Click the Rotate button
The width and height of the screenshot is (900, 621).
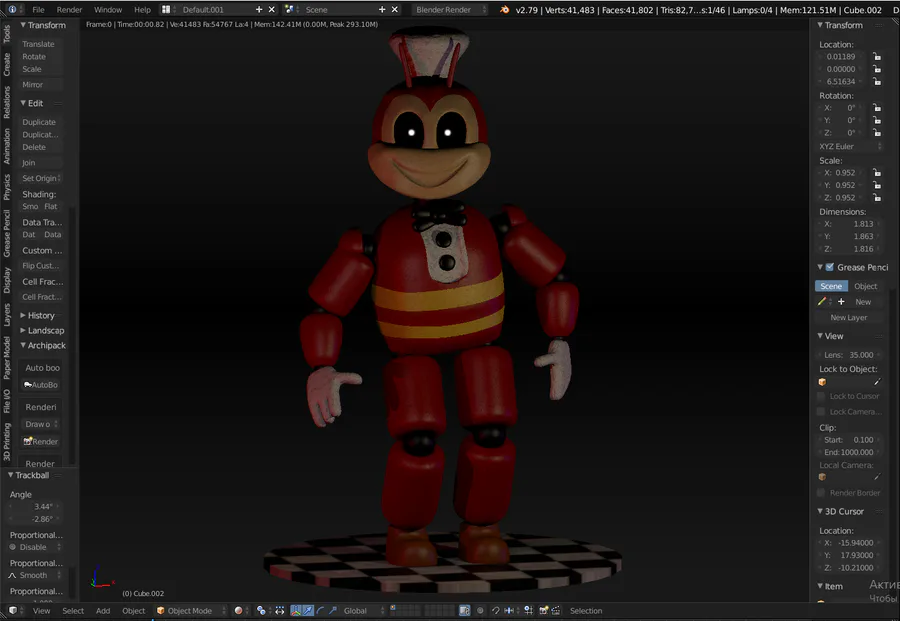pos(41,56)
